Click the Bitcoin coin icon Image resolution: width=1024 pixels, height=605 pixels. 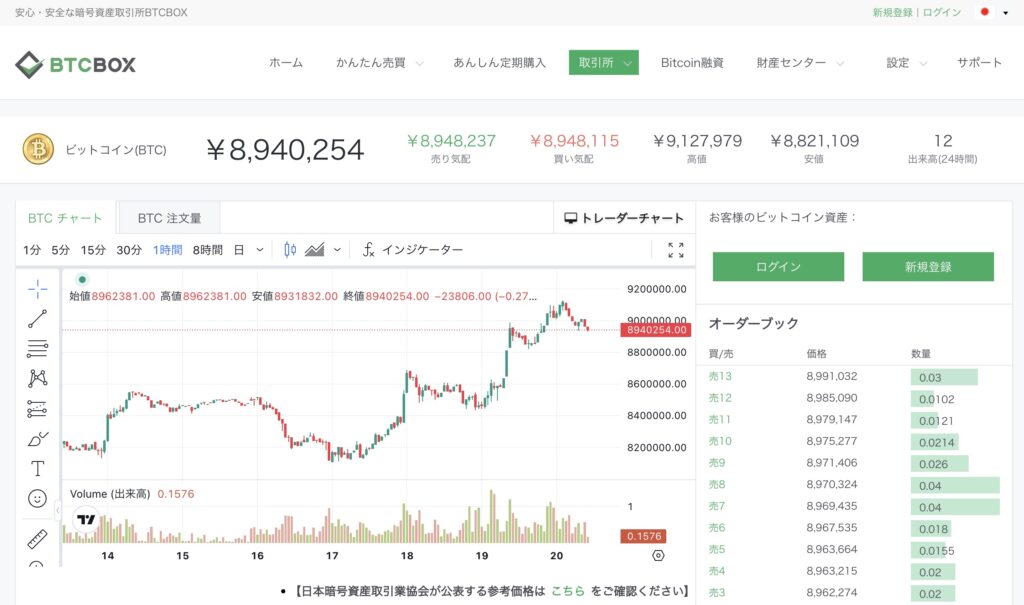pyautogui.click(x=39, y=150)
